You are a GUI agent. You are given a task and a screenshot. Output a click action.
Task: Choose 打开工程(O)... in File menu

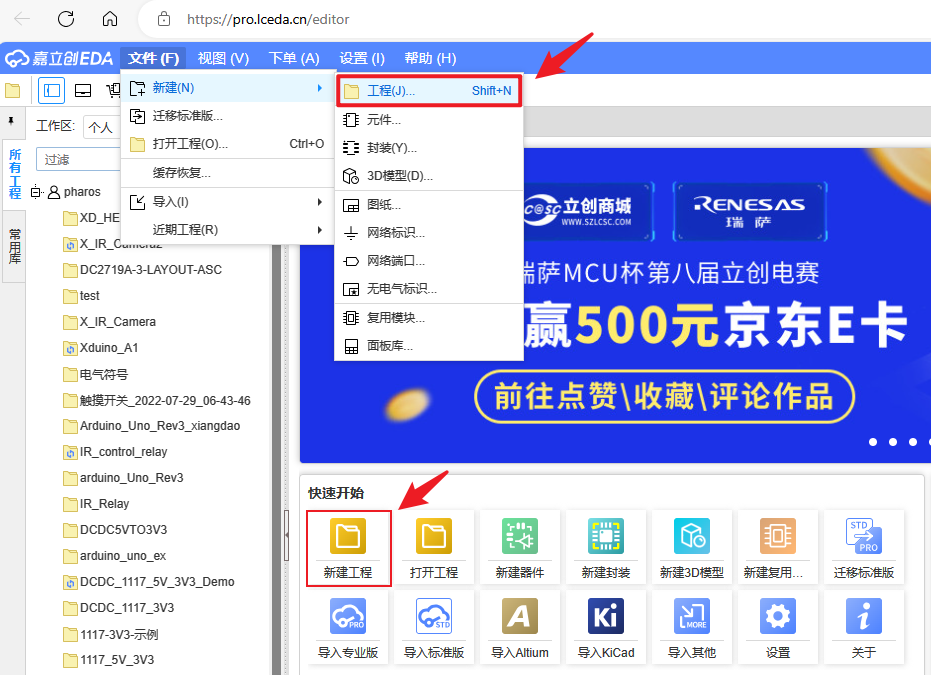click(227, 144)
